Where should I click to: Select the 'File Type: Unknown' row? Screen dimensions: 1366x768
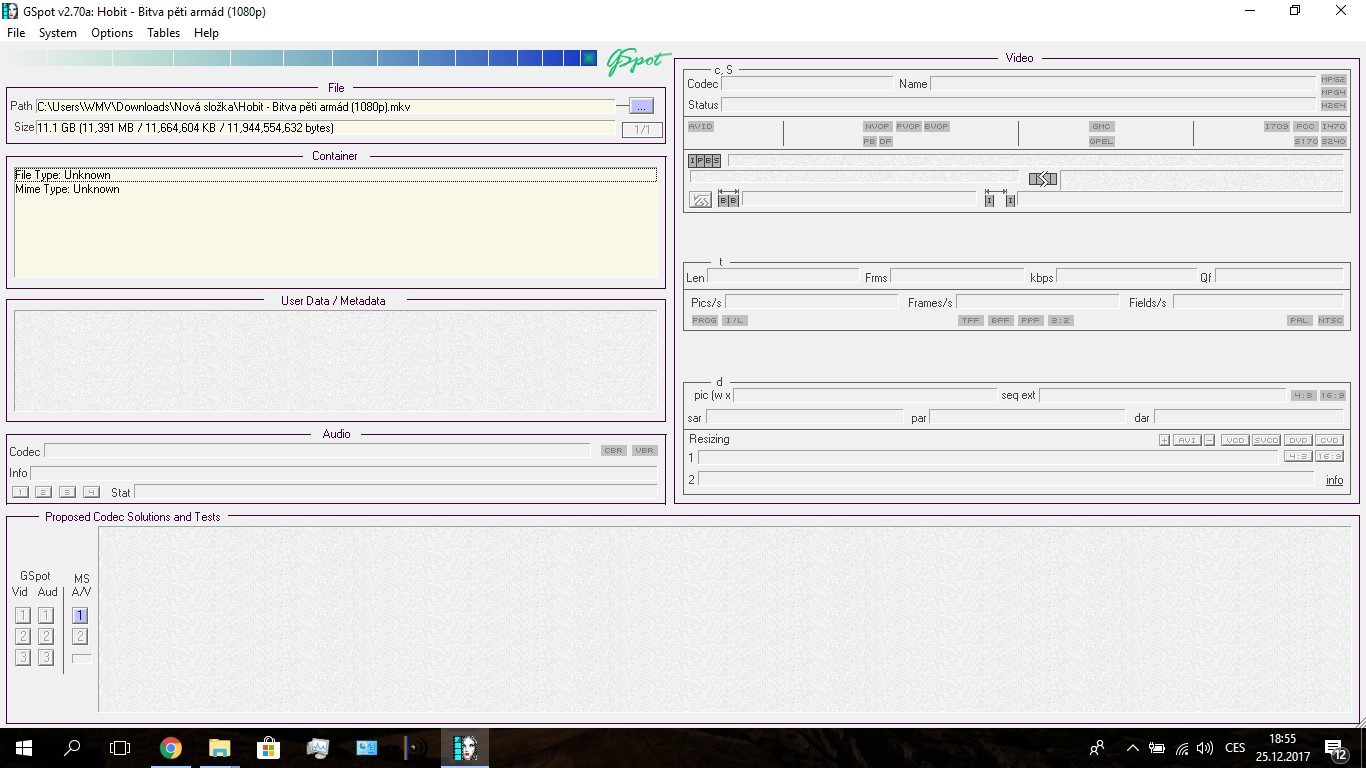coord(335,175)
